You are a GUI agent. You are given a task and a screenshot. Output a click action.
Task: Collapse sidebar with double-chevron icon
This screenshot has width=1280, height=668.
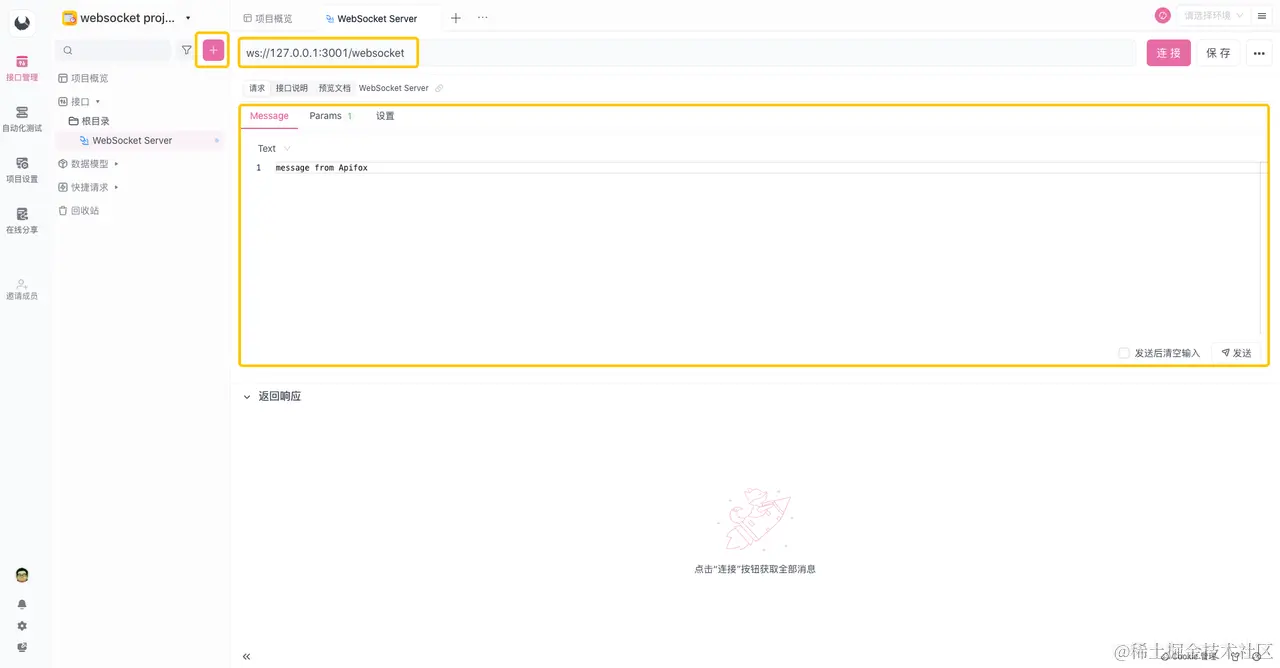246,657
